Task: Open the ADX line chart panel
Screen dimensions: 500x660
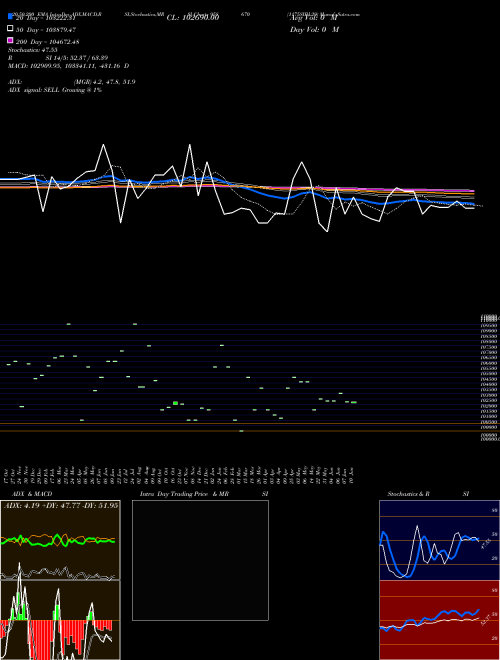Action: point(60,540)
